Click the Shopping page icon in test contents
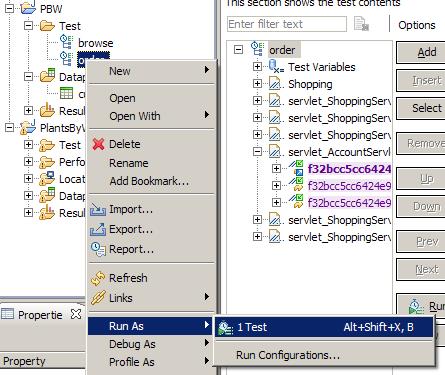This screenshot has height=375, width=445. tap(275, 84)
